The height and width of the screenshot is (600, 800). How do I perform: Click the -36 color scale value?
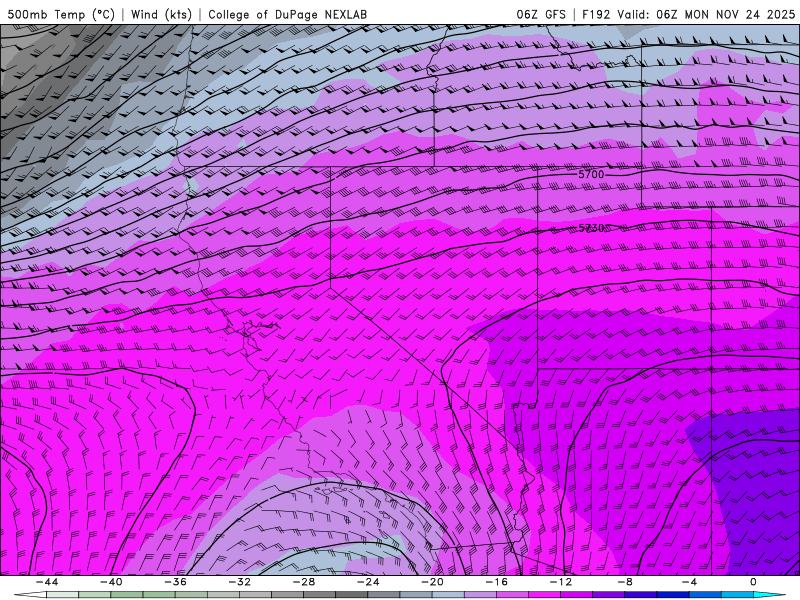pyautogui.click(x=176, y=582)
